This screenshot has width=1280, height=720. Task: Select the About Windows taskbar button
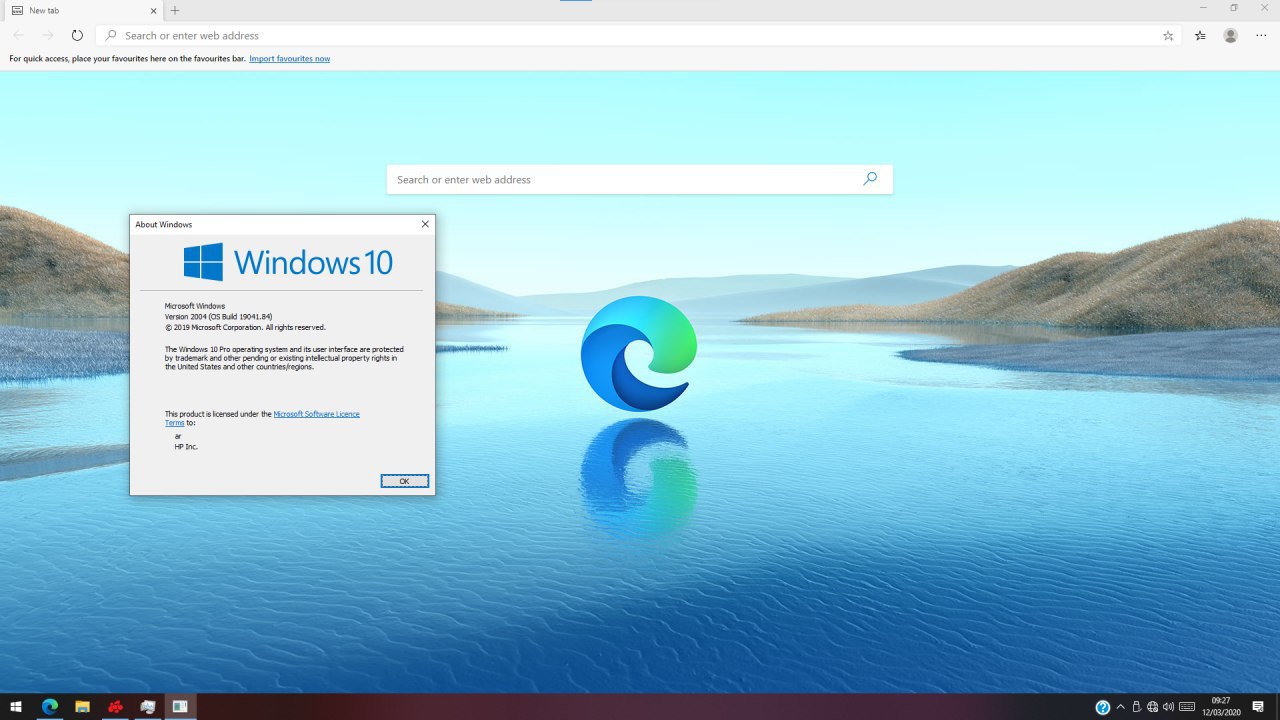pos(180,707)
